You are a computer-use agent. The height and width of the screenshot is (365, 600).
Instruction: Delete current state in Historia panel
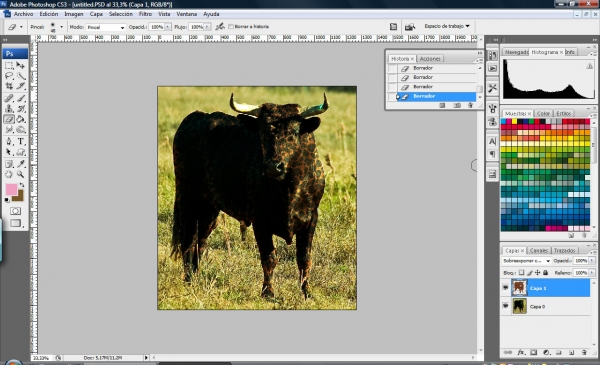click(x=470, y=105)
